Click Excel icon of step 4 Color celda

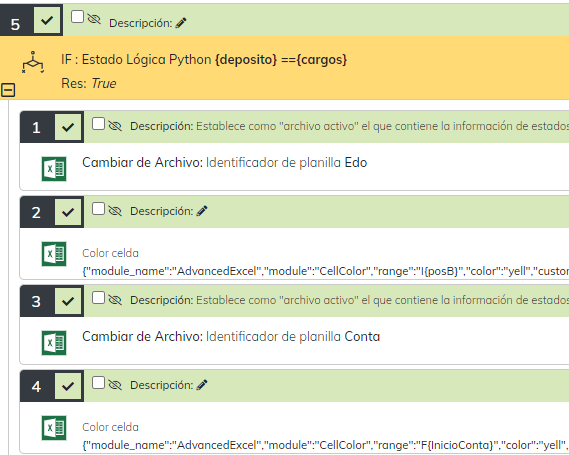pos(54,428)
